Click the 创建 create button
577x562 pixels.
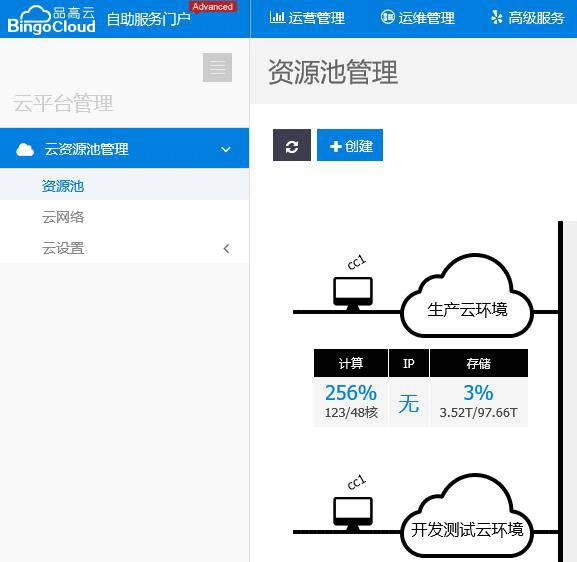pos(350,145)
